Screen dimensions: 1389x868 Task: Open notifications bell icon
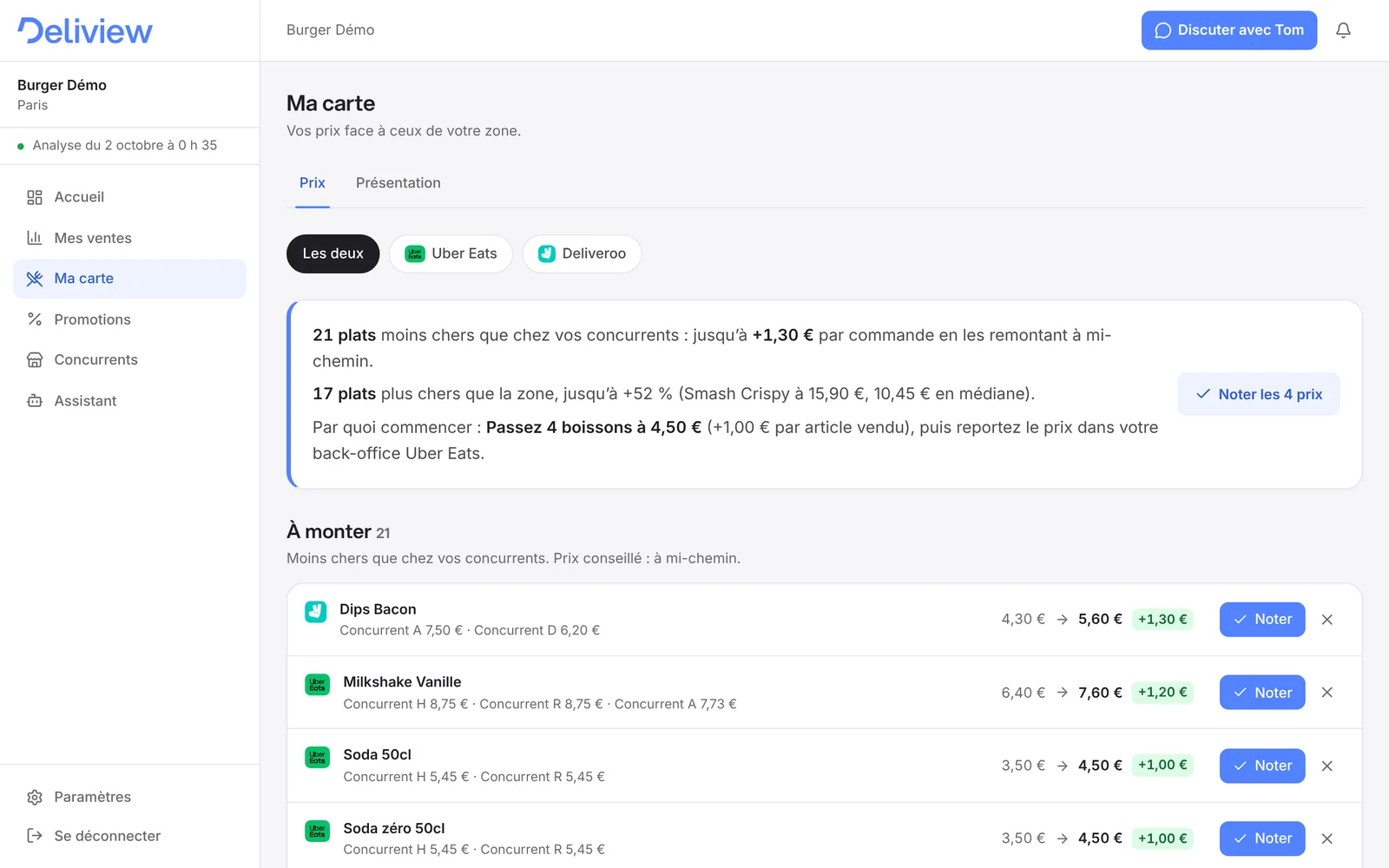coord(1343,30)
